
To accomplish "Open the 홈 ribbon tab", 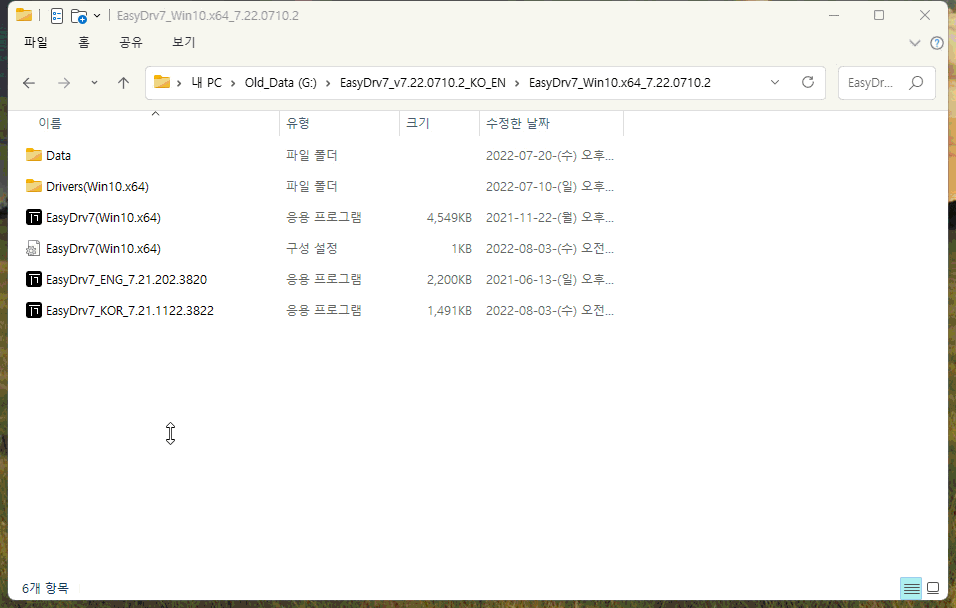I will click(x=84, y=42).
